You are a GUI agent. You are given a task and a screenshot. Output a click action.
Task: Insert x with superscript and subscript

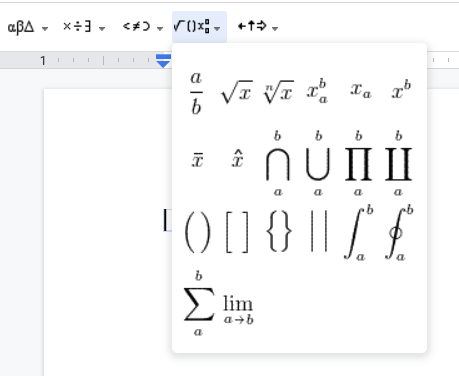(317, 92)
